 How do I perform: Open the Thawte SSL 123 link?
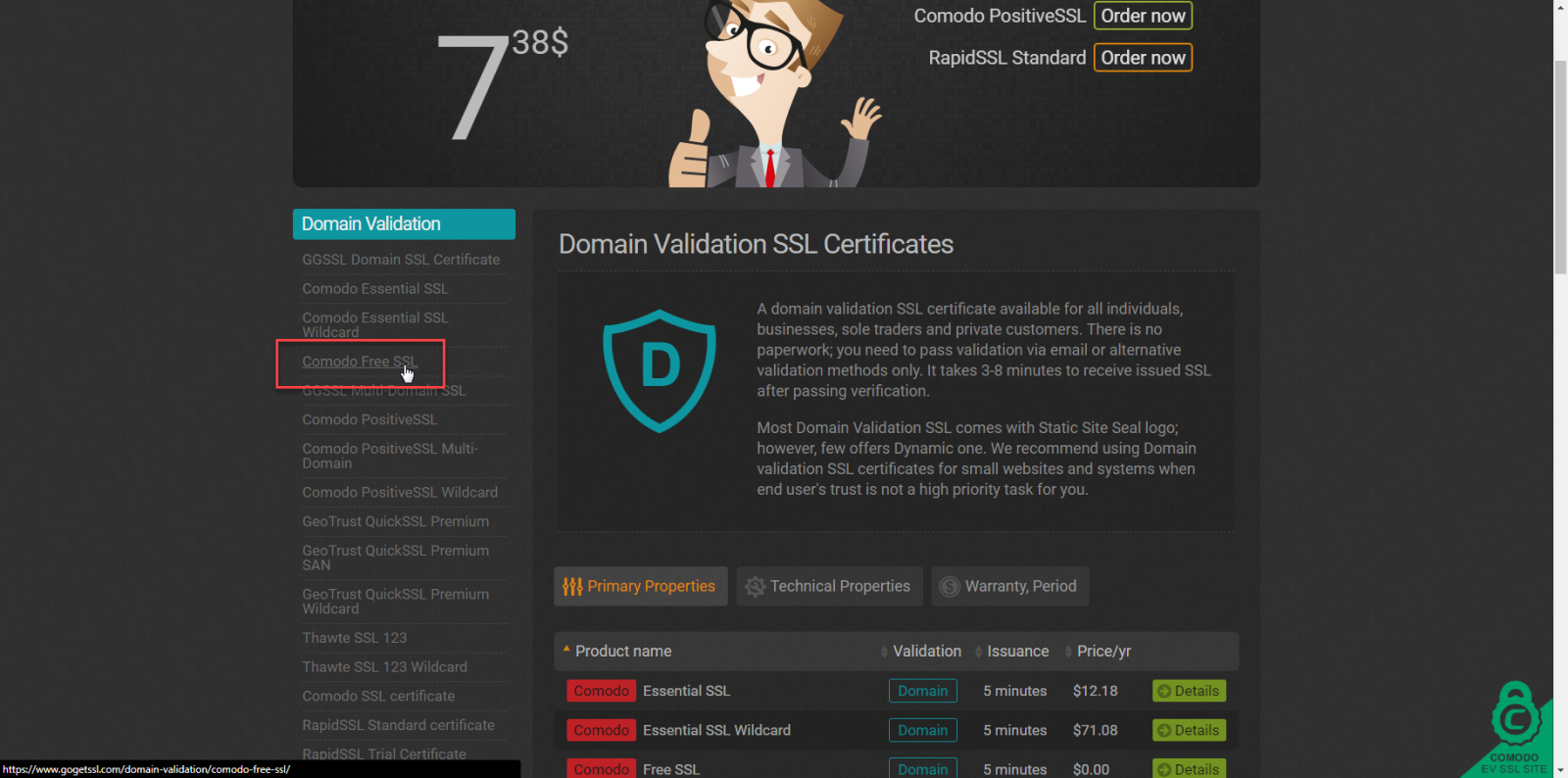[355, 638]
